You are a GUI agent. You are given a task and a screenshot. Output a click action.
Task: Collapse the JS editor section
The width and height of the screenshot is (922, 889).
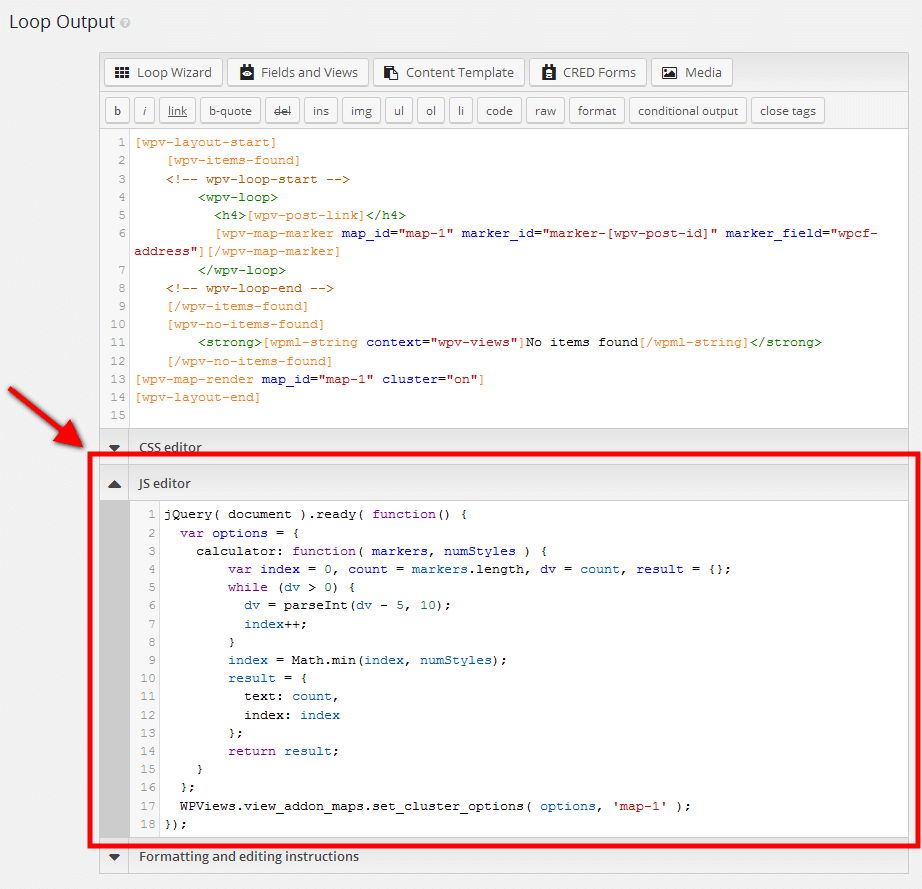coord(115,484)
